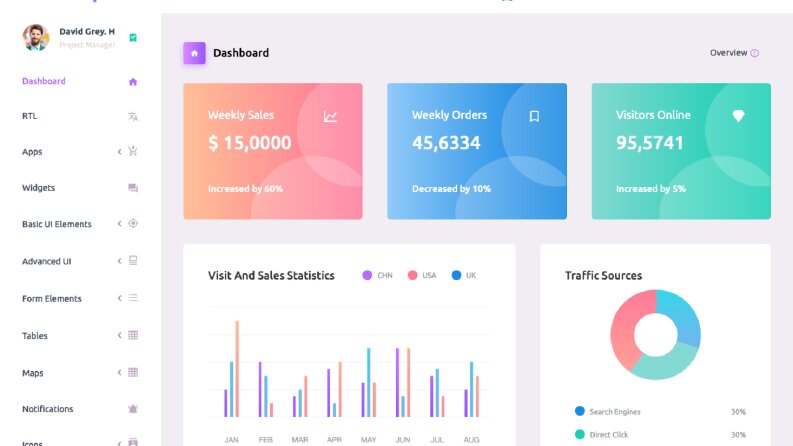Viewport: 793px width, 446px height.
Task: Click the tall orange JAN bar in chart
Action: tap(237, 369)
